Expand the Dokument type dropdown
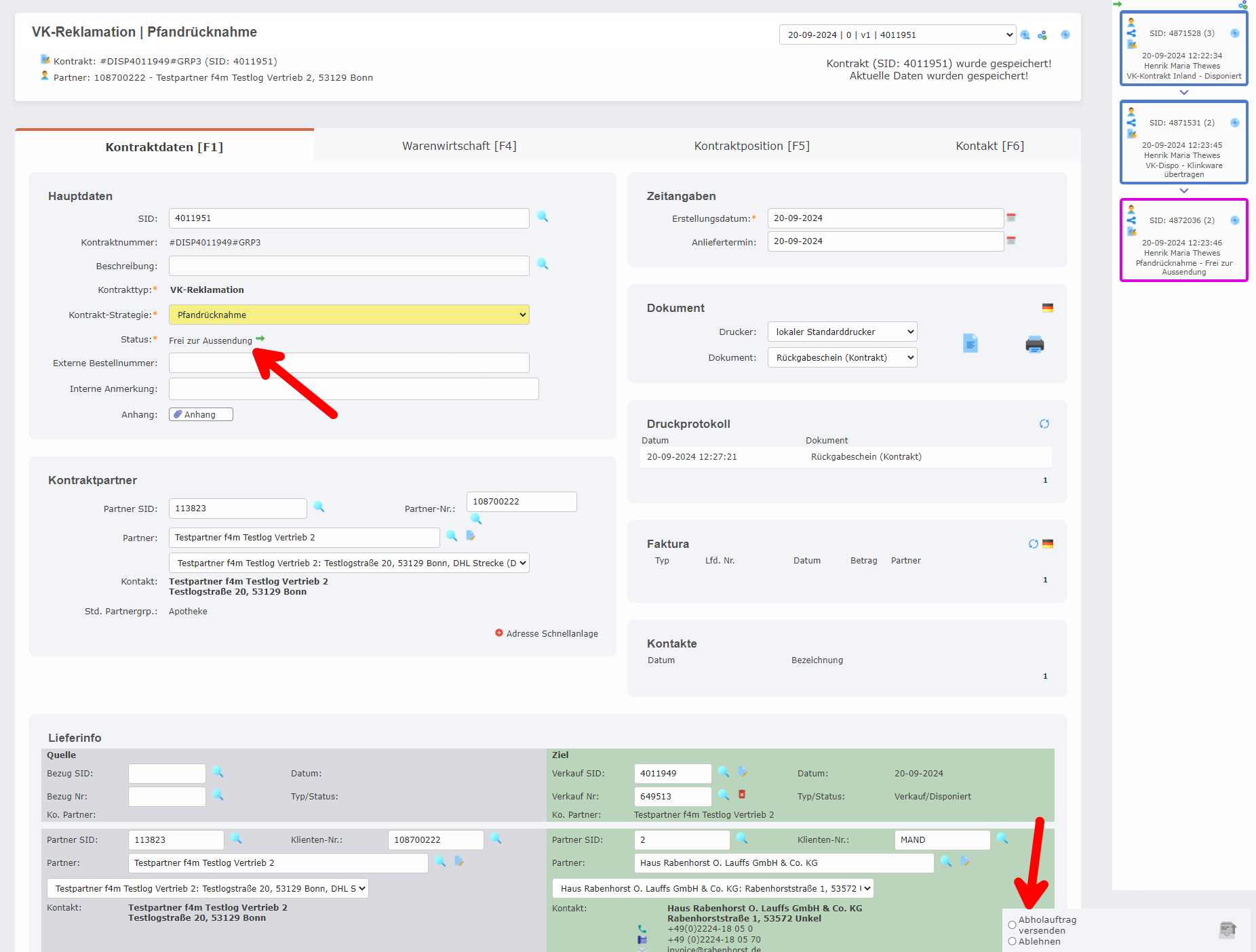The width and height of the screenshot is (1256, 952). click(x=842, y=357)
